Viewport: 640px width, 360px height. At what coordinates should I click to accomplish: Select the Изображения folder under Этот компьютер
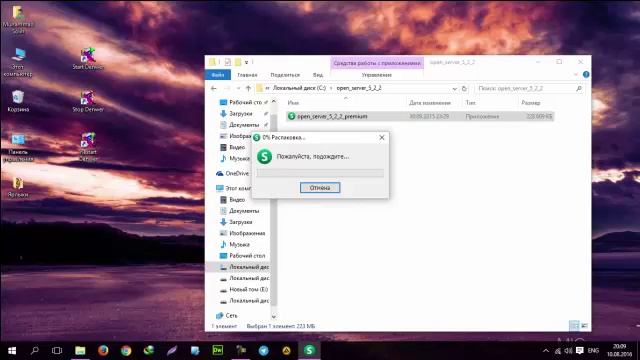(x=247, y=233)
